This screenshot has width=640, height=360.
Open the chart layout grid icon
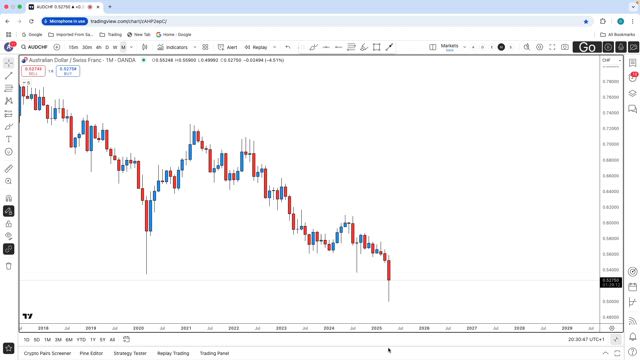[205, 47]
